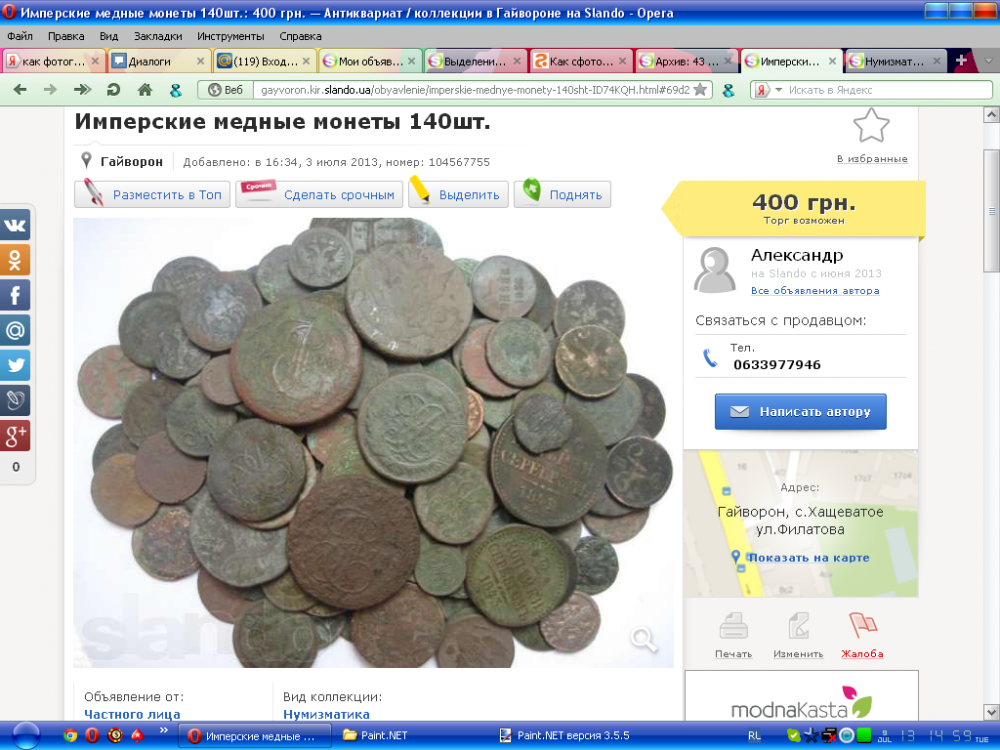Viewport: 1000px width, 750px height.
Task: Open Все объявления автора link
Action: point(815,291)
